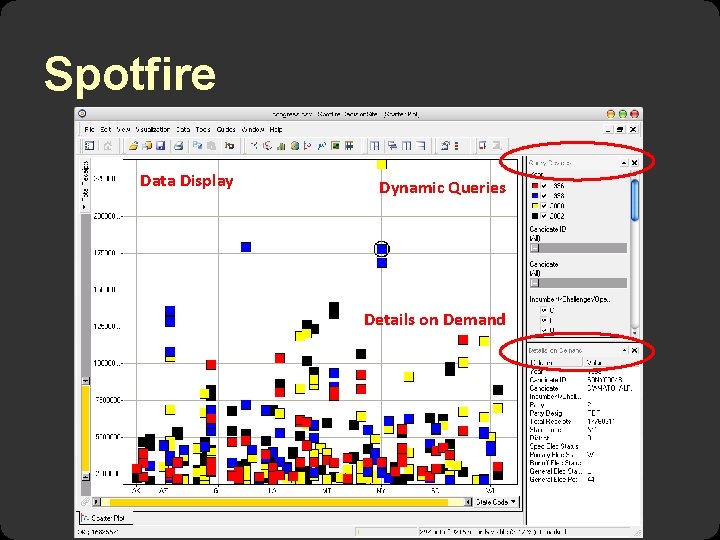Click the second folder icon in toolbar
Screen dimensions: 720x540
coord(147,146)
